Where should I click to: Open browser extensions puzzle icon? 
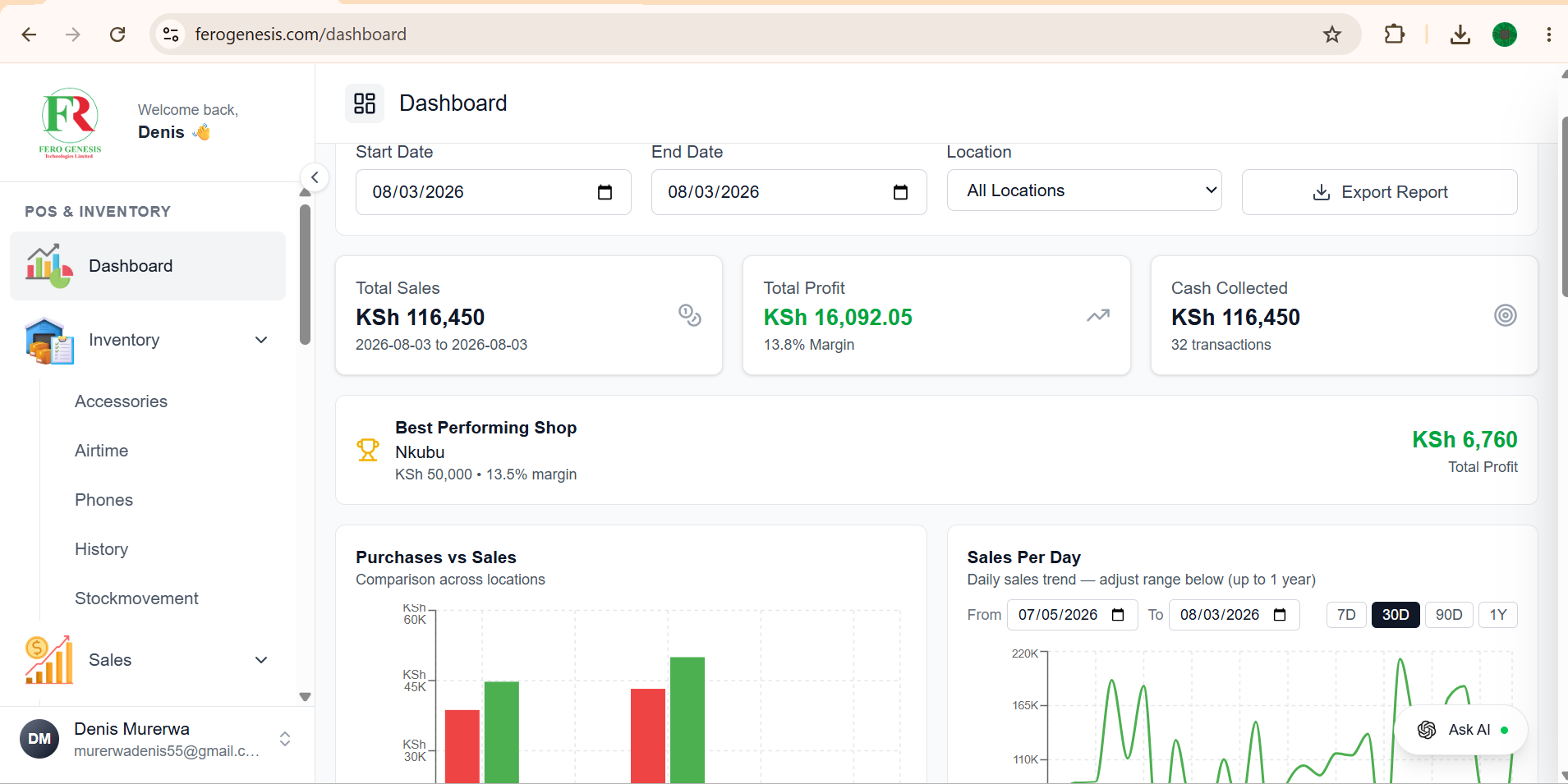1395,34
